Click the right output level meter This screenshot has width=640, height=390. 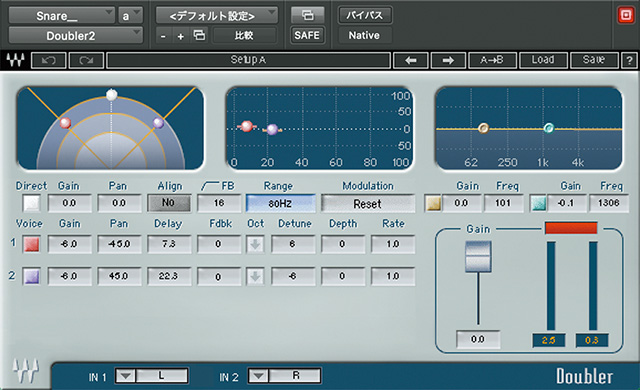(x=593, y=286)
